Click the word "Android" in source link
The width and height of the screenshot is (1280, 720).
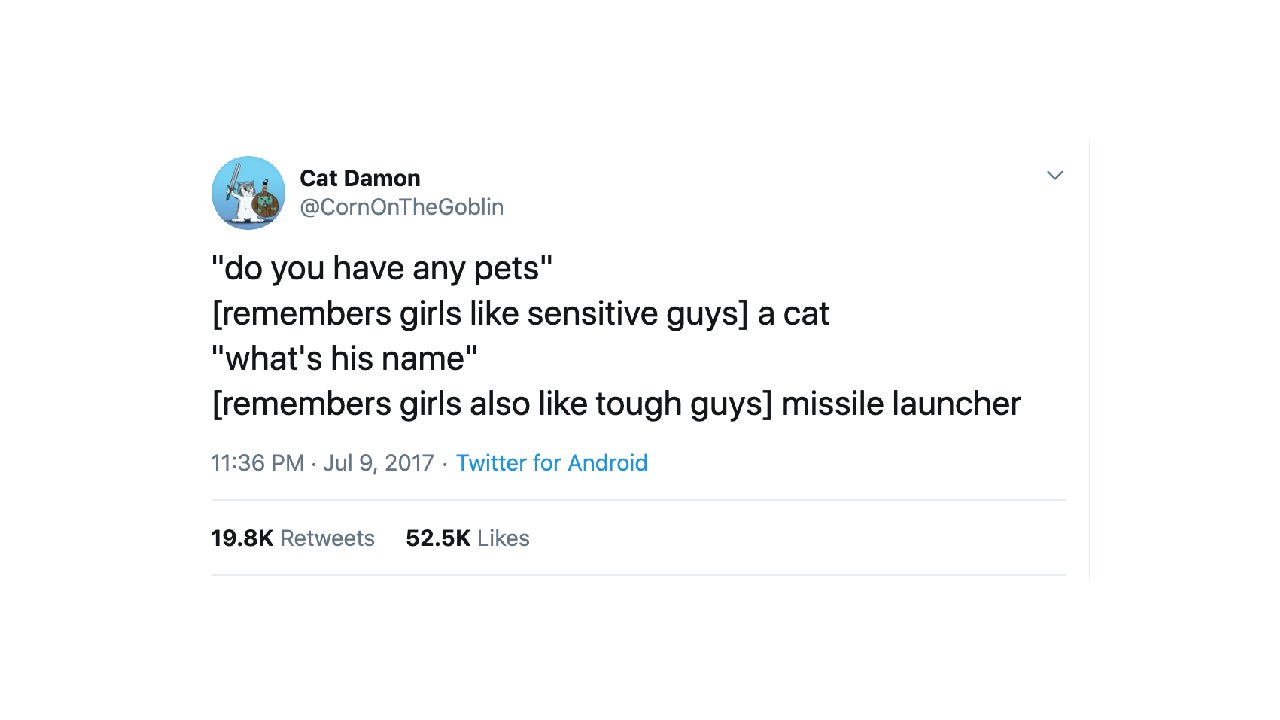coord(607,463)
